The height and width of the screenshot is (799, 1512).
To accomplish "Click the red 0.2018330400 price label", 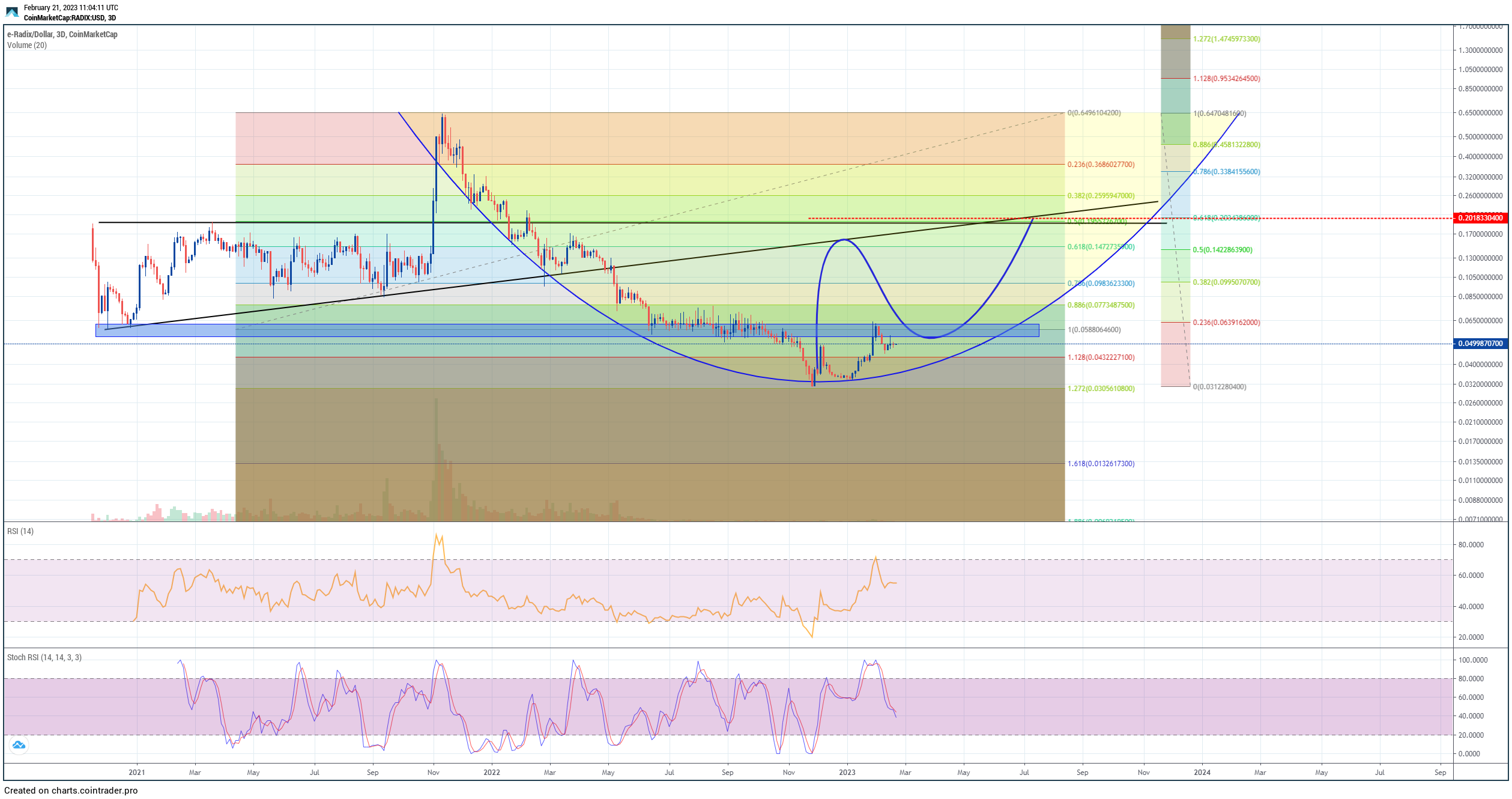I will click(1480, 218).
